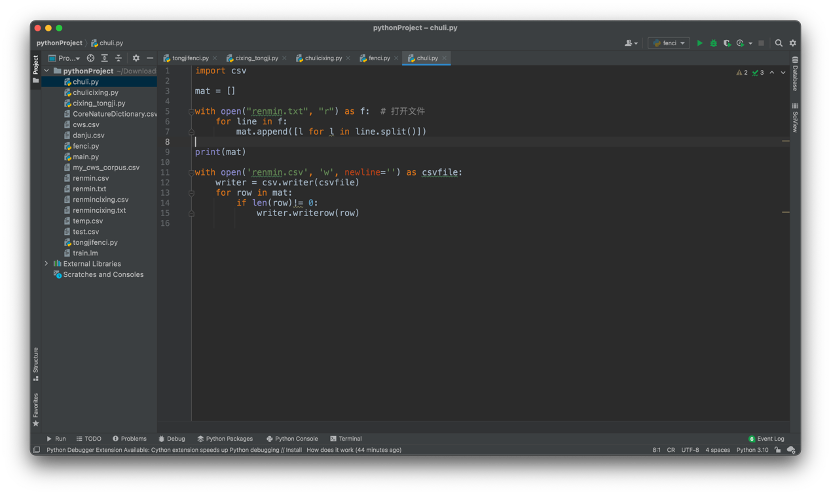This screenshot has height=496, width=832.
Task: Open the TODO tool window
Action: [89, 439]
